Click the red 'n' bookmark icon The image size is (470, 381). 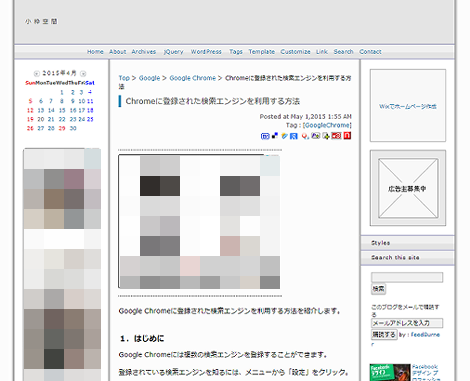tap(347, 136)
